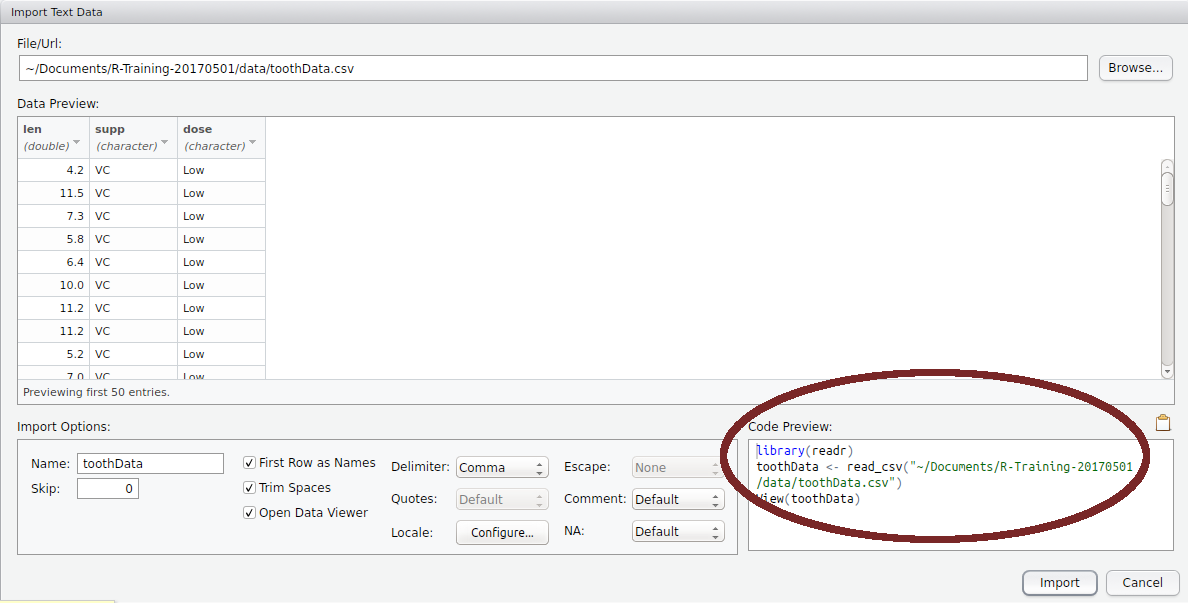Screen dimensions: 1188x603
Task: Expand the Delimiter dropdown set to Comma
Action: tap(502, 468)
